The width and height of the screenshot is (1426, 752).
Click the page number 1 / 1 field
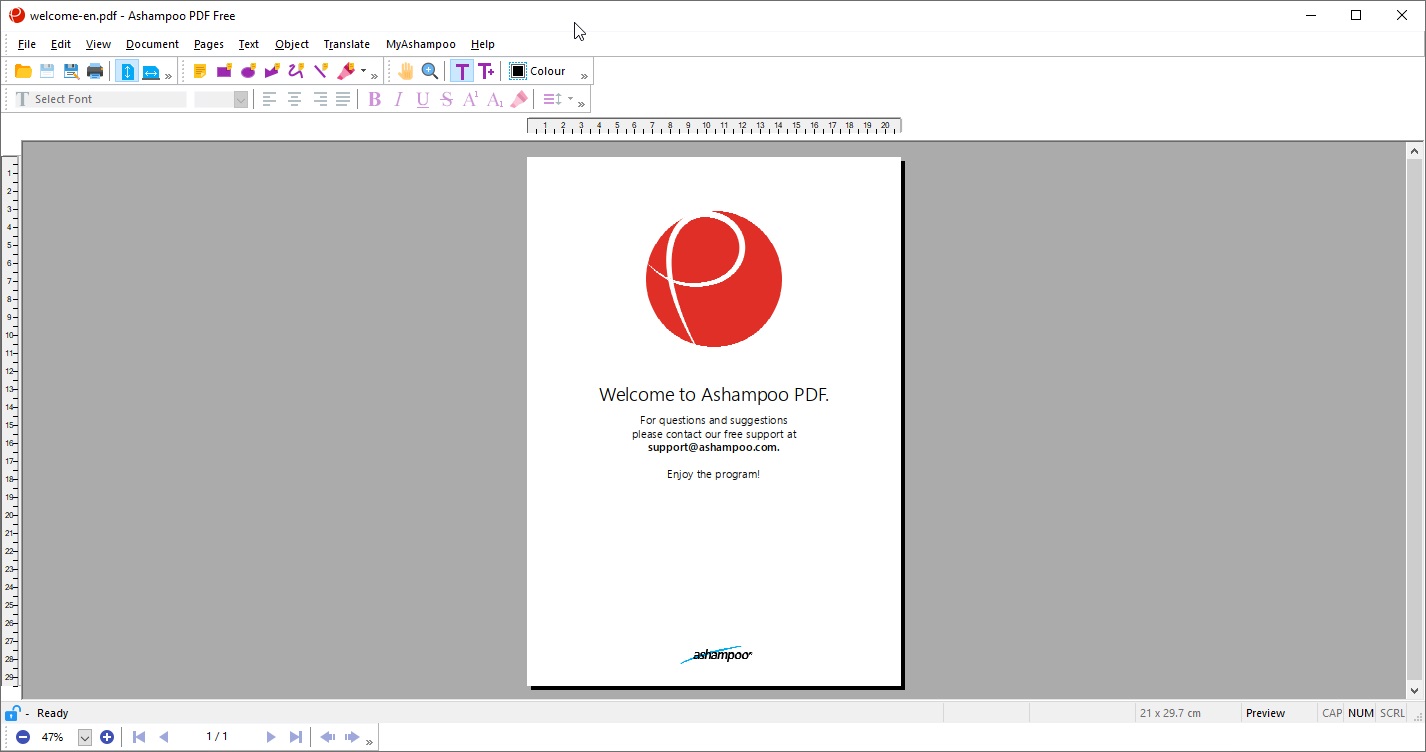pos(217,737)
